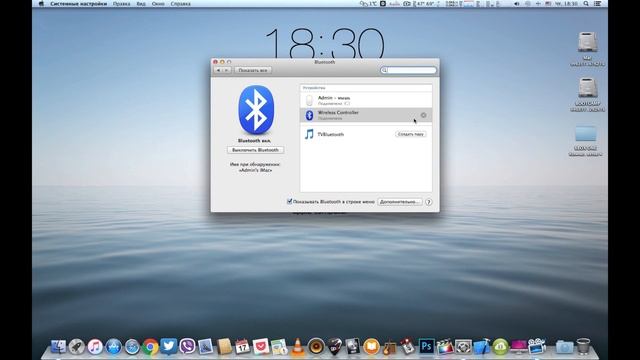Open Системные настройки menu
Viewport: 640px width, 360px height.
[78, 4]
